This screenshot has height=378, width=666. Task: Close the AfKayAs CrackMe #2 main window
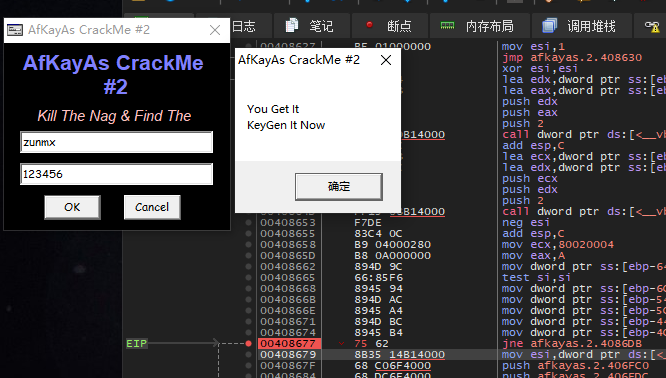[x=215, y=30]
